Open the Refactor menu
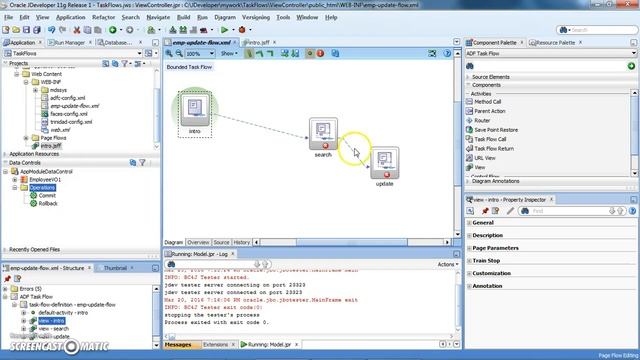This screenshot has height=360, width=640. pos(104,18)
